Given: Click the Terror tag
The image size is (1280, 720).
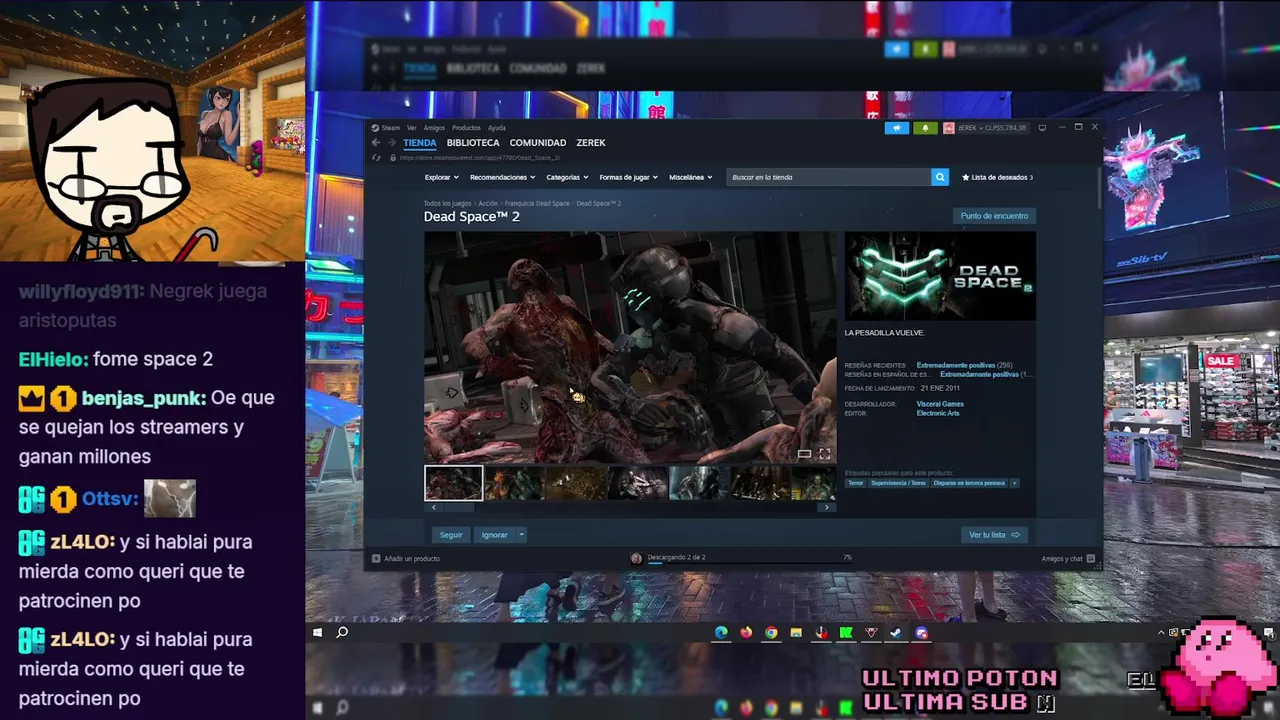Looking at the screenshot, I should pos(856,483).
